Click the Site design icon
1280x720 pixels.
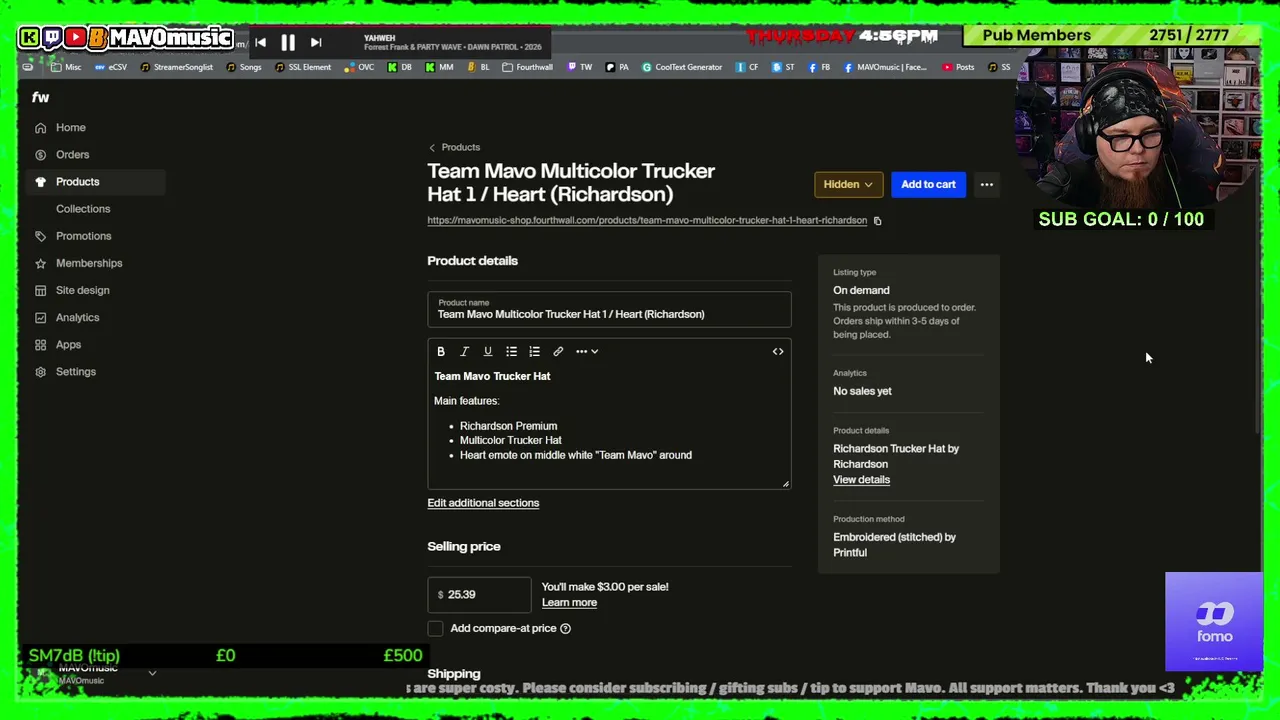point(40,290)
